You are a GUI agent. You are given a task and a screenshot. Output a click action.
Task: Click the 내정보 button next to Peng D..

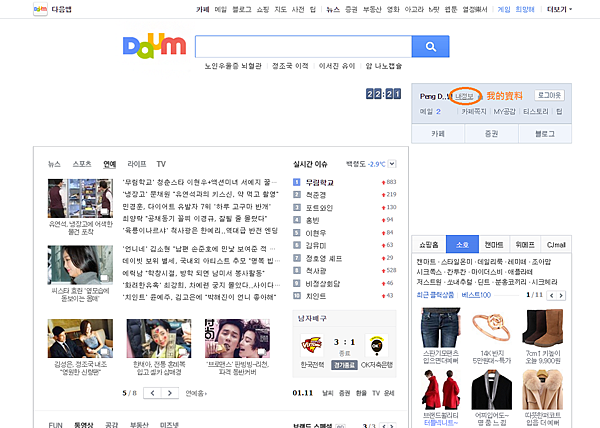pos(464,96)
